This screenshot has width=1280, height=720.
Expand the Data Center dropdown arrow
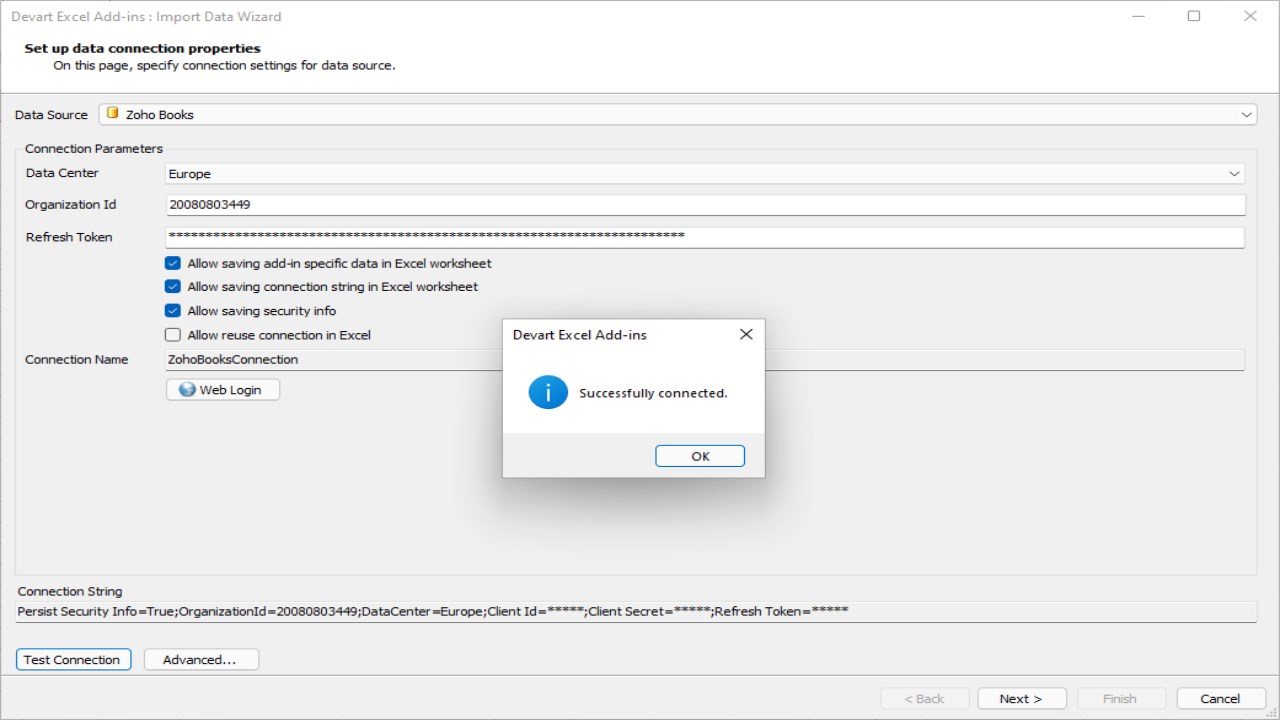click(1234, 174)
